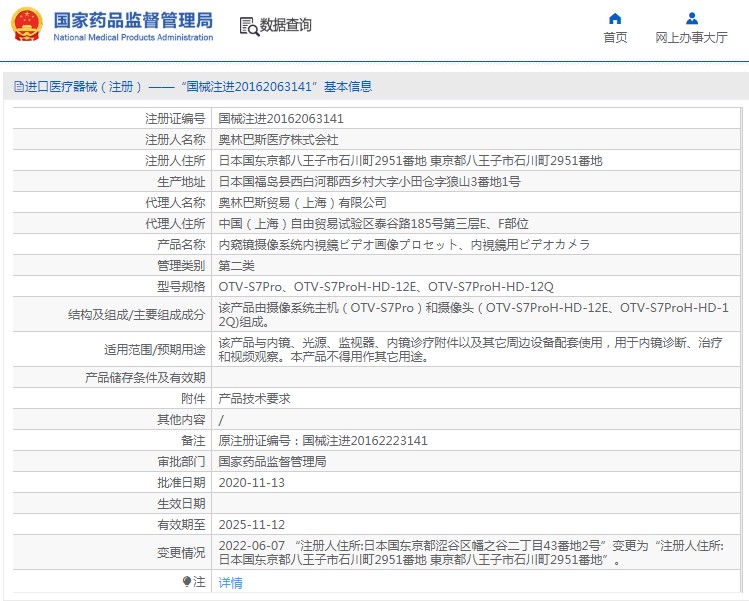Screen dimensions: 749x601
Task: Select 奥林巴斯贸易（上海）有限公司 agent name
Action: [x=302, y=203]
